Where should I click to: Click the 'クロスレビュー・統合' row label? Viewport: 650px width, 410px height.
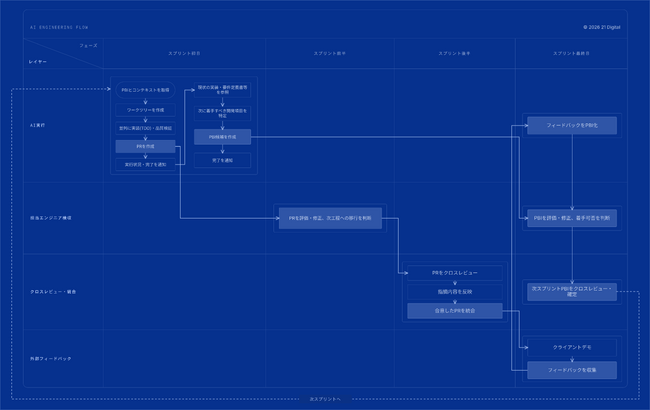click(x=53, y=292)
